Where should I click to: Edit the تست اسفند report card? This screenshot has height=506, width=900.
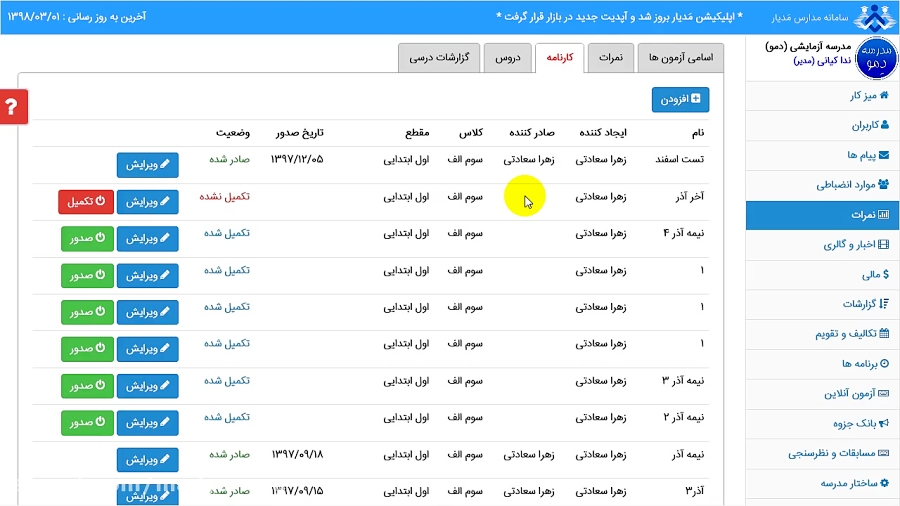click(148, 165)
